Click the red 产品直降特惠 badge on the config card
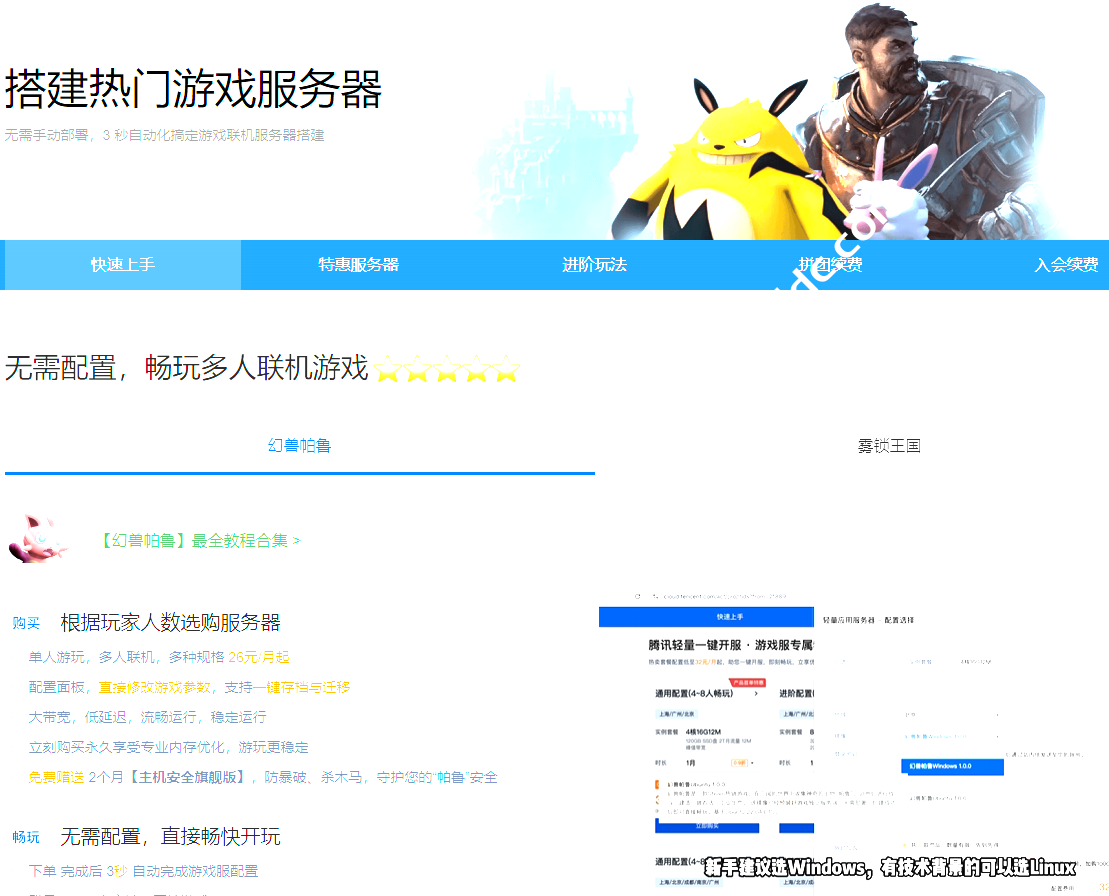The width and height of the screenshot is (1109, 896). point(747,682)
